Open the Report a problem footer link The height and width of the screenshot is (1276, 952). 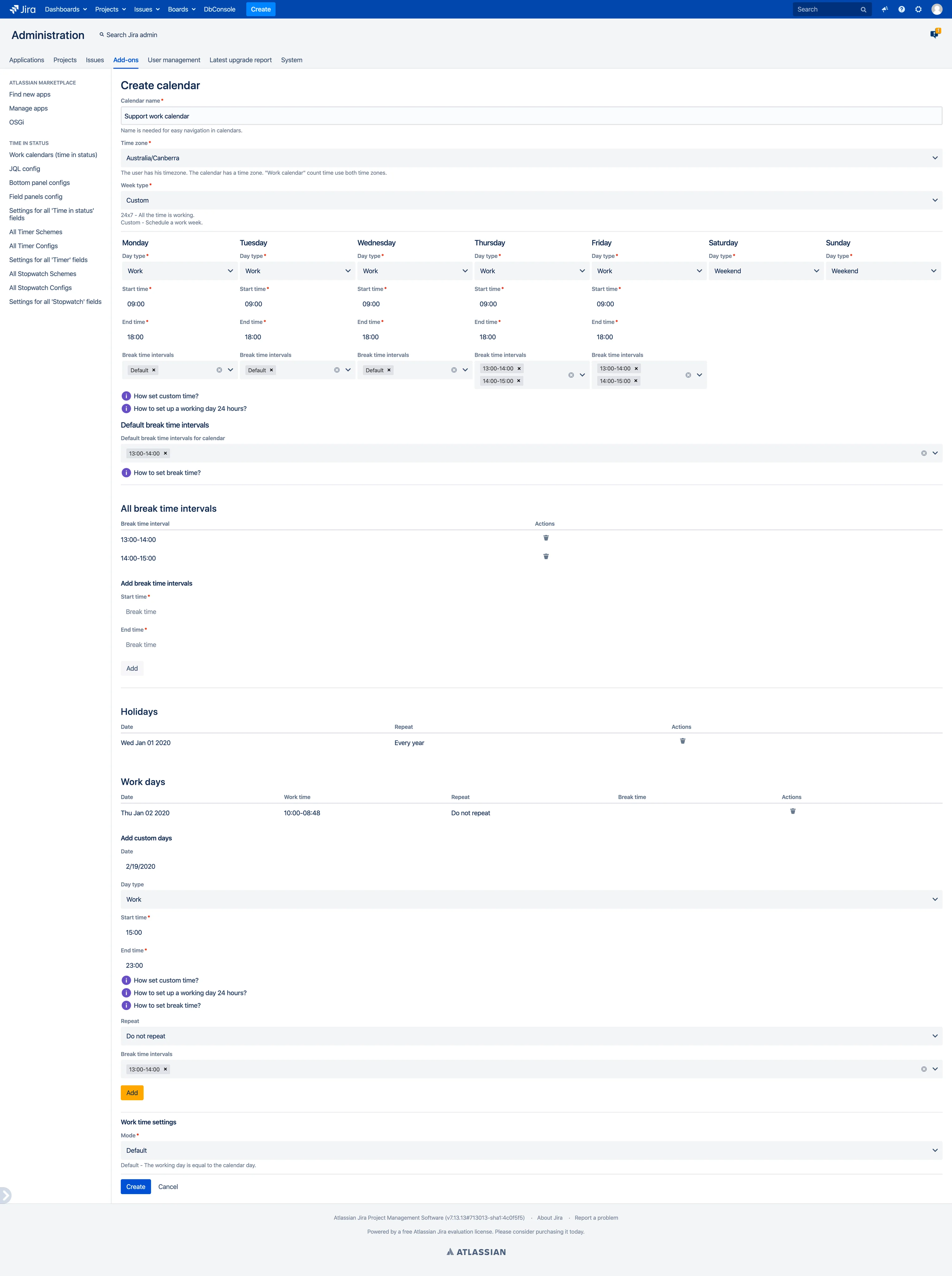(596, 1218)
